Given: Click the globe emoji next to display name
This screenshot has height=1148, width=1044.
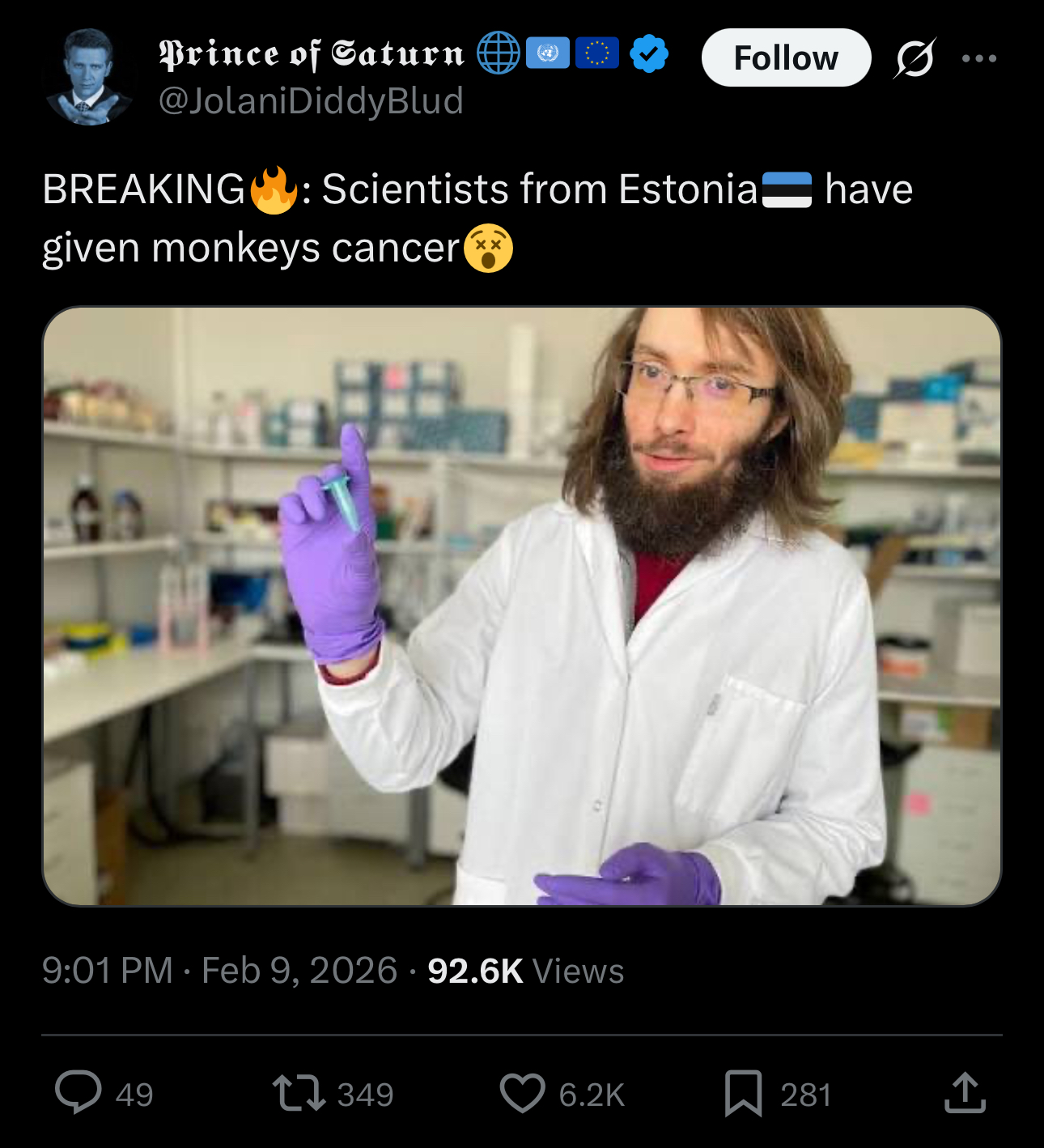Looking at the screenshot, I should pyautogui.click(x=498, y=53).
